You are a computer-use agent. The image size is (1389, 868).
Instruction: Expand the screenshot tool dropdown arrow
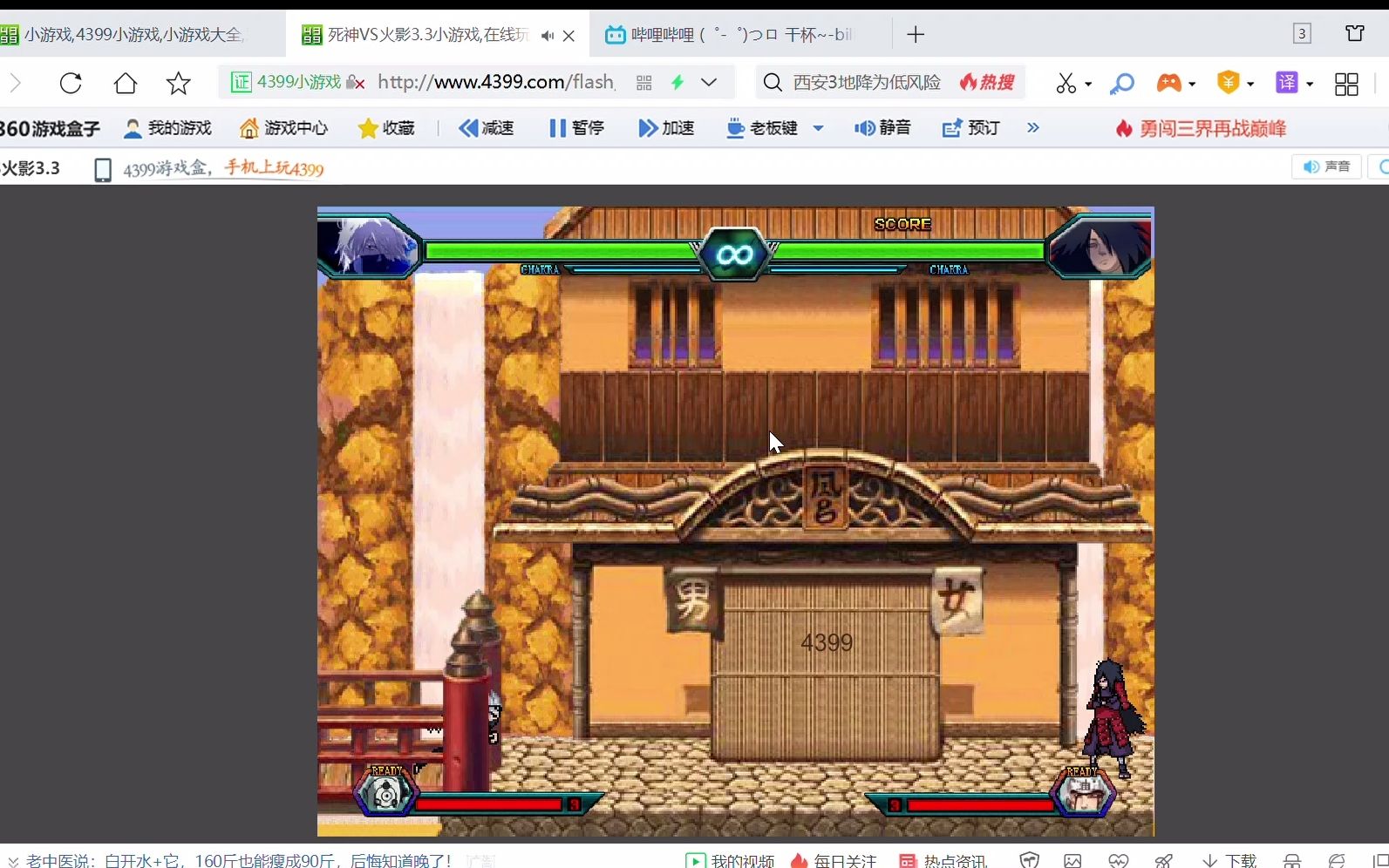1088,84
